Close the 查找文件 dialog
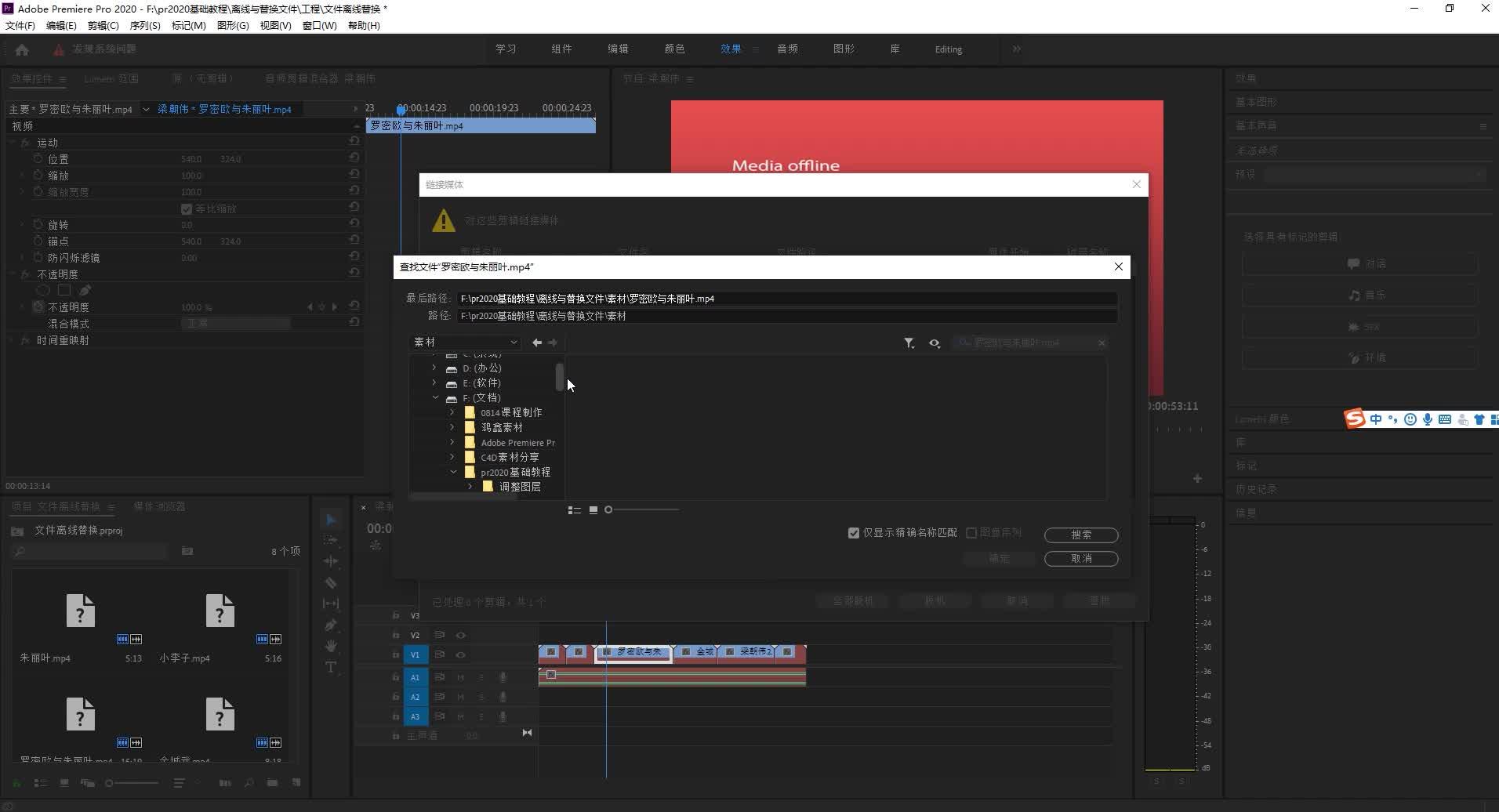The width and height of the screenshot is (1499, 812). tap(1119, 266)
